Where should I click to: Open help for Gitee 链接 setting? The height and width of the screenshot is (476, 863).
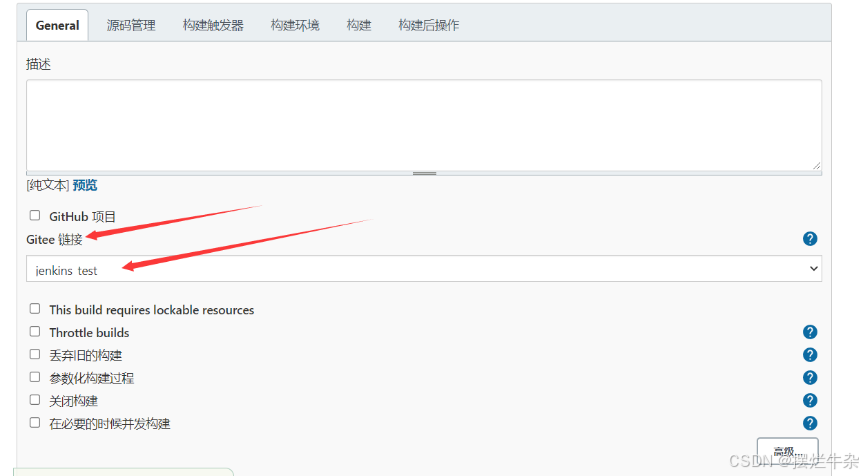point(810,239)
